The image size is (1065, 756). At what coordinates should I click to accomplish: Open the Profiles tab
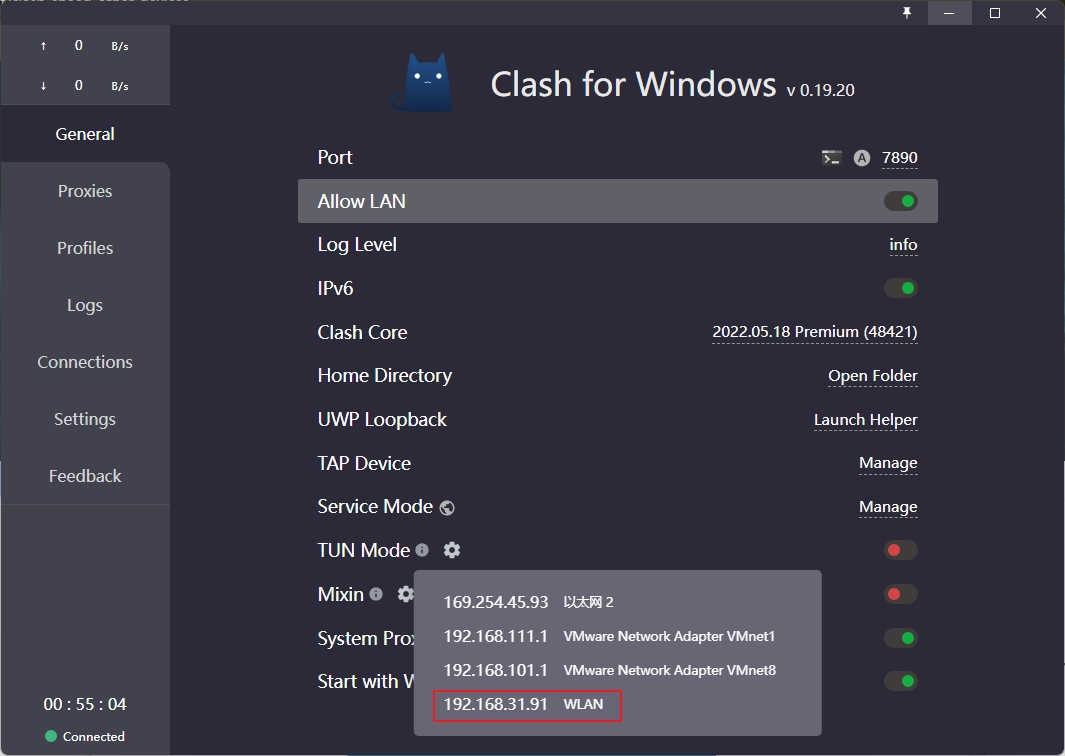[x=85, y=248]
